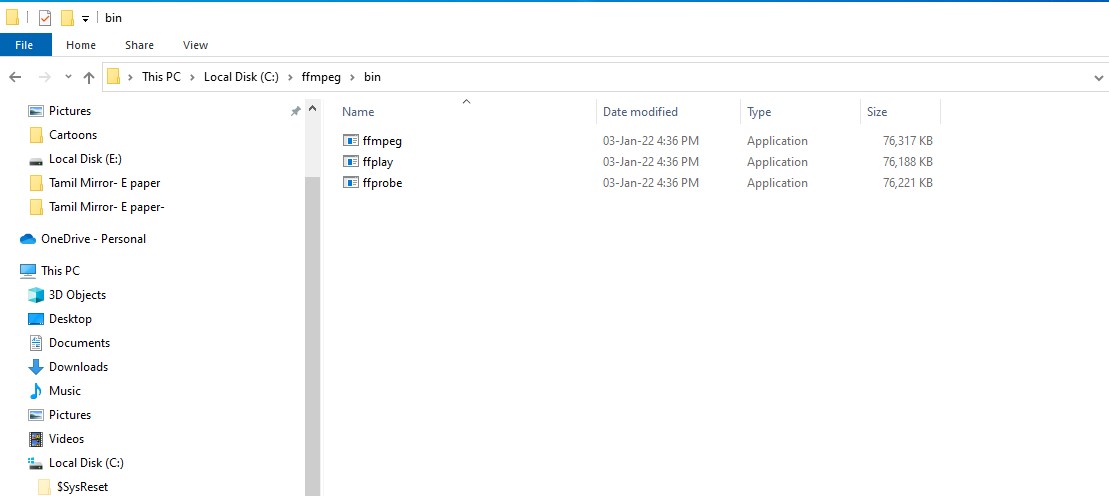This screenshot has width=1109, height=496.
Task: Unpin Pictures using the pin icon
Action: point(296,111)
